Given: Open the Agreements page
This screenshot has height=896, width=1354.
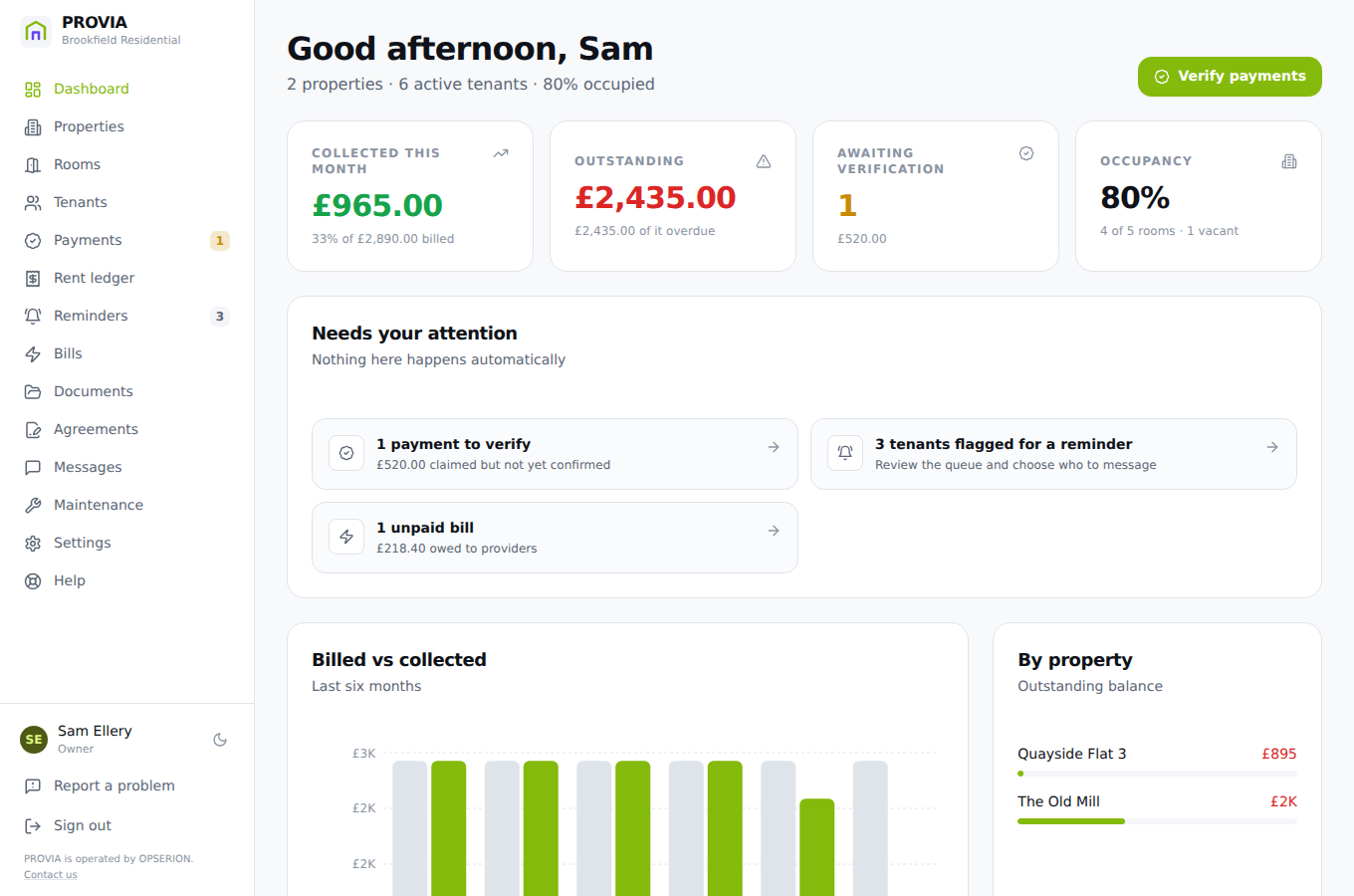Looking at the screenshot, I should [x=127, y=430].
